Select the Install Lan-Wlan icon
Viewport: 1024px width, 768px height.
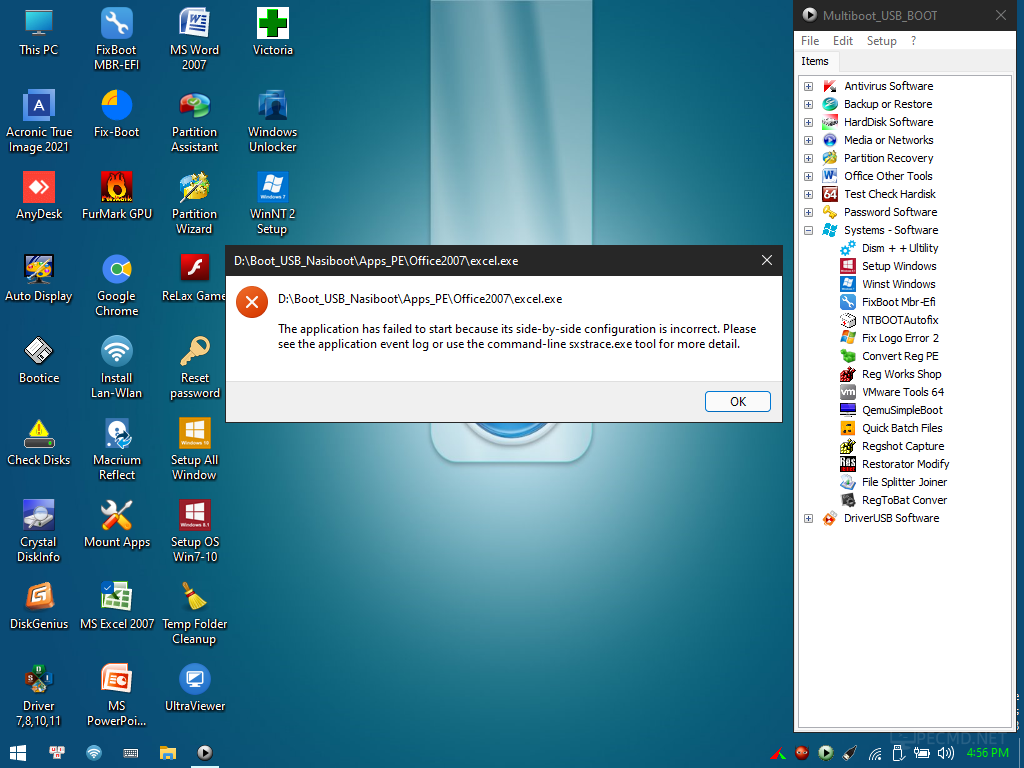116,368
